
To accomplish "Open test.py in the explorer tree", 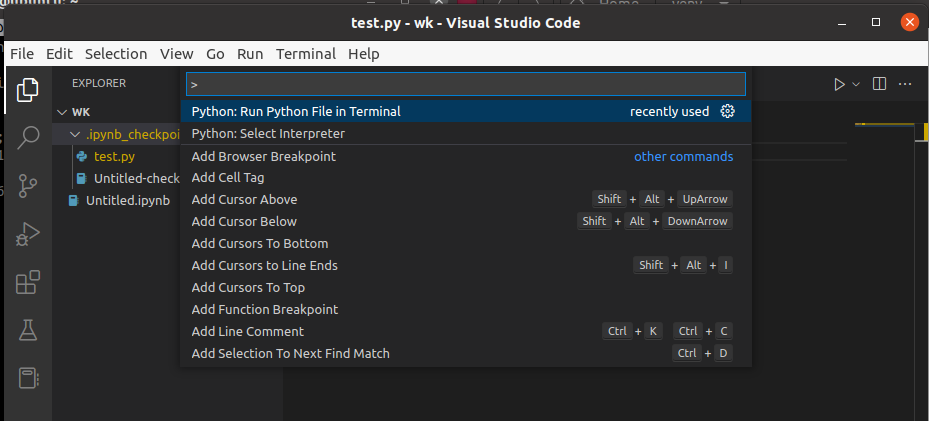I will [x=114, y=156].
